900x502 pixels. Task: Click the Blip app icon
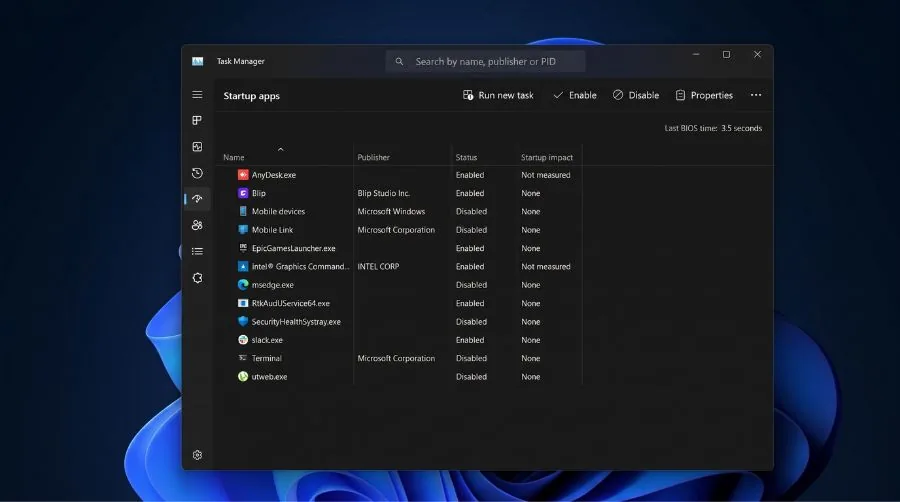[x=243, y=193]
